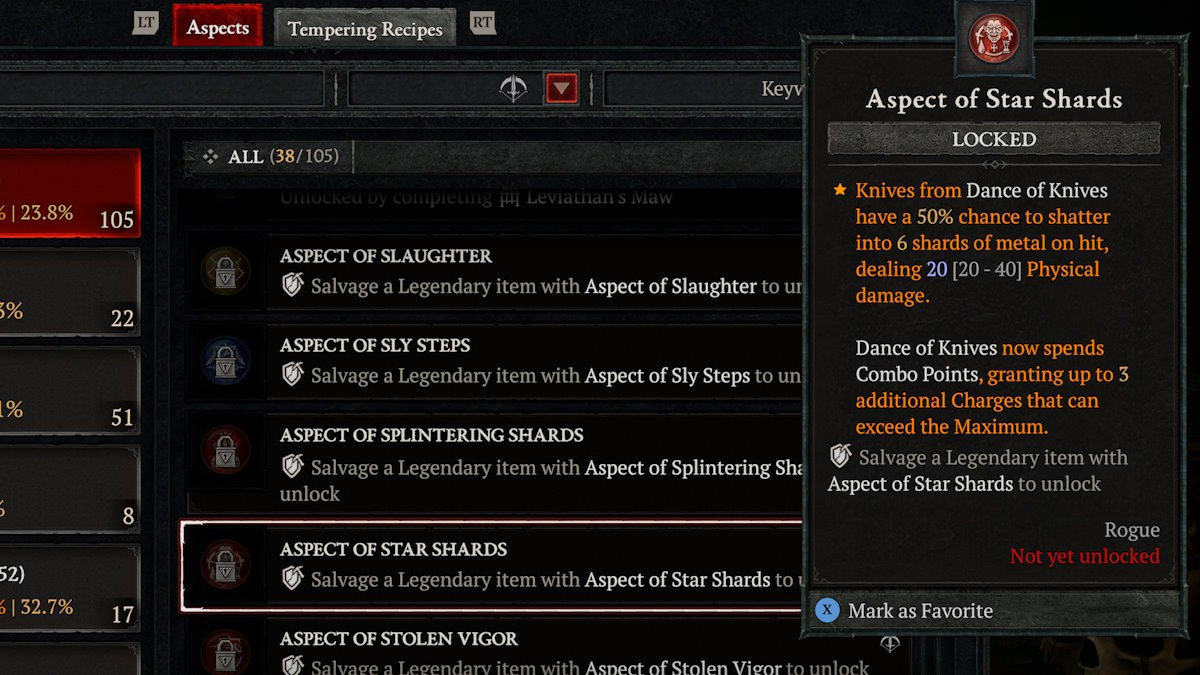Open the category tile showing 51

point(70,390)
